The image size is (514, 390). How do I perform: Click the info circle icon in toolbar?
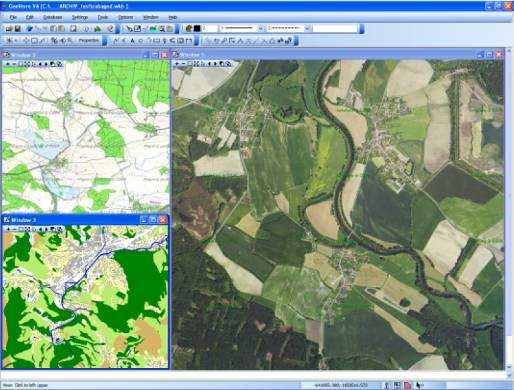click(x=86, y=29)
